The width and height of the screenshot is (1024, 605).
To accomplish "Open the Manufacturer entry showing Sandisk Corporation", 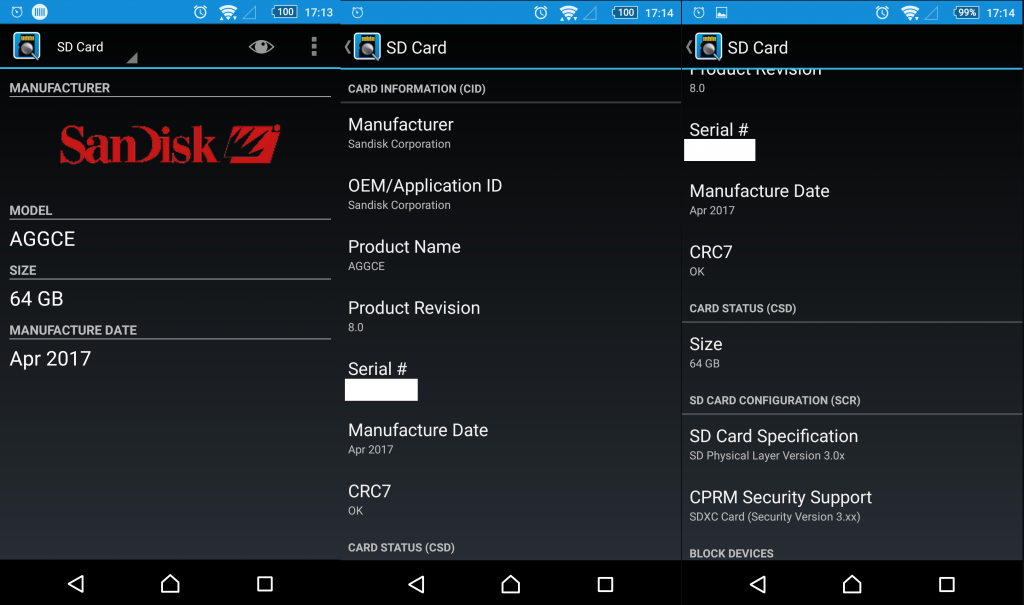I will coord(511,133).
